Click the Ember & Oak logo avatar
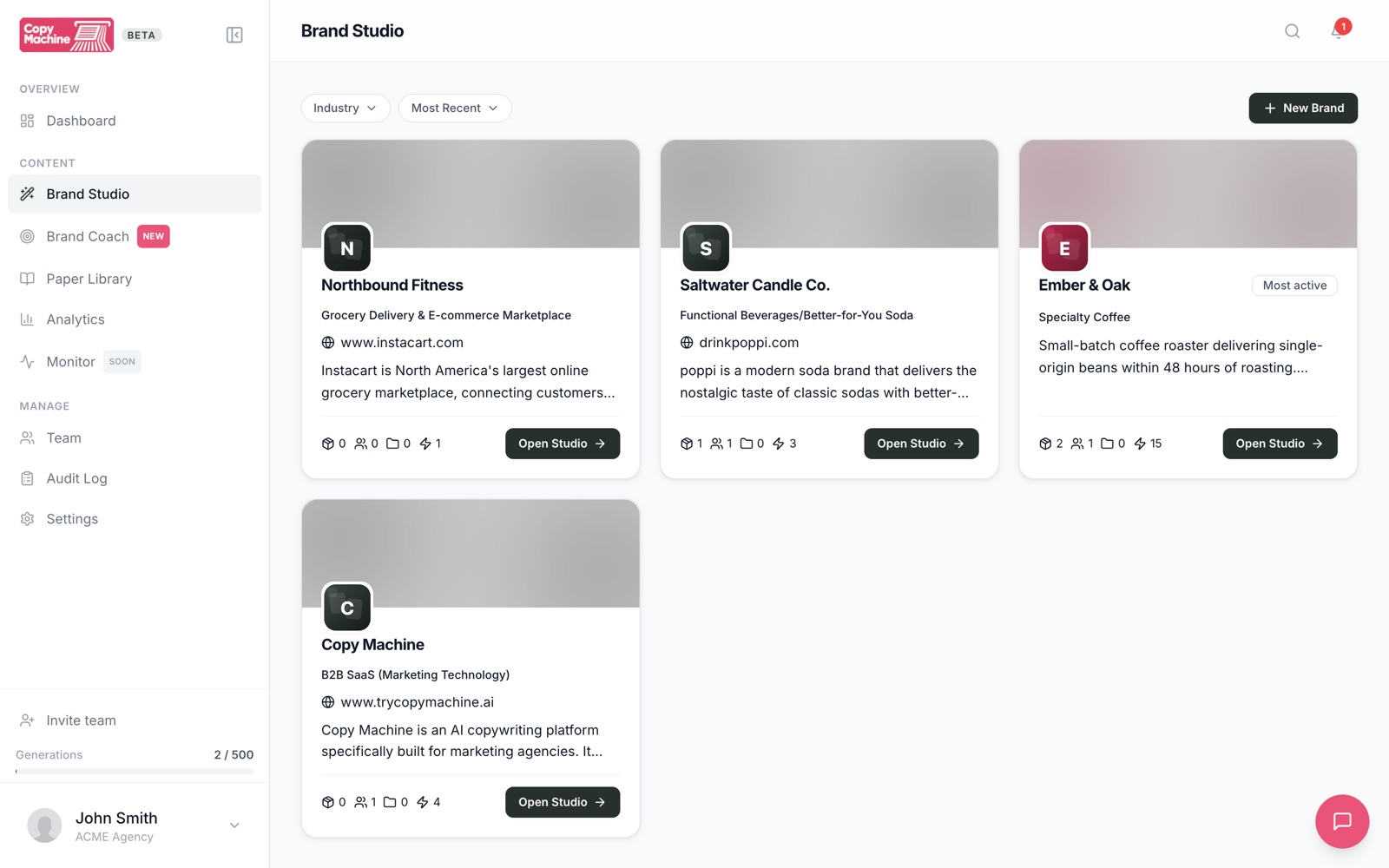1389x868 pixels. tap(1064, 248)
